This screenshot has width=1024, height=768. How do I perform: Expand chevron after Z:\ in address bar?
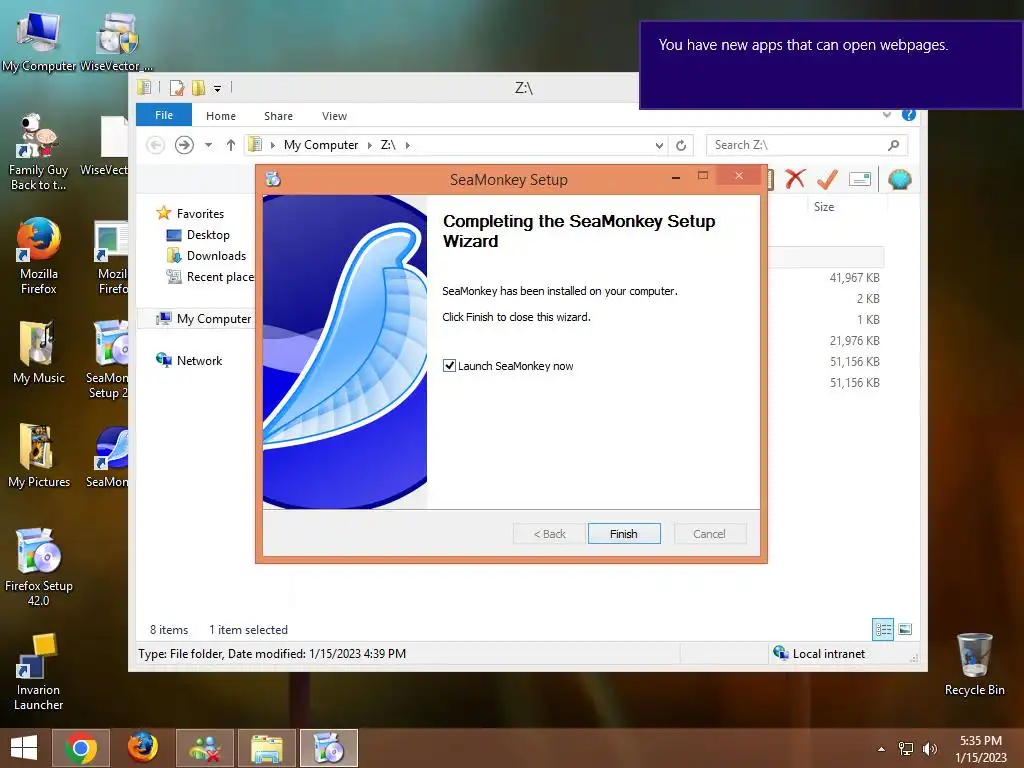point(408,145)
